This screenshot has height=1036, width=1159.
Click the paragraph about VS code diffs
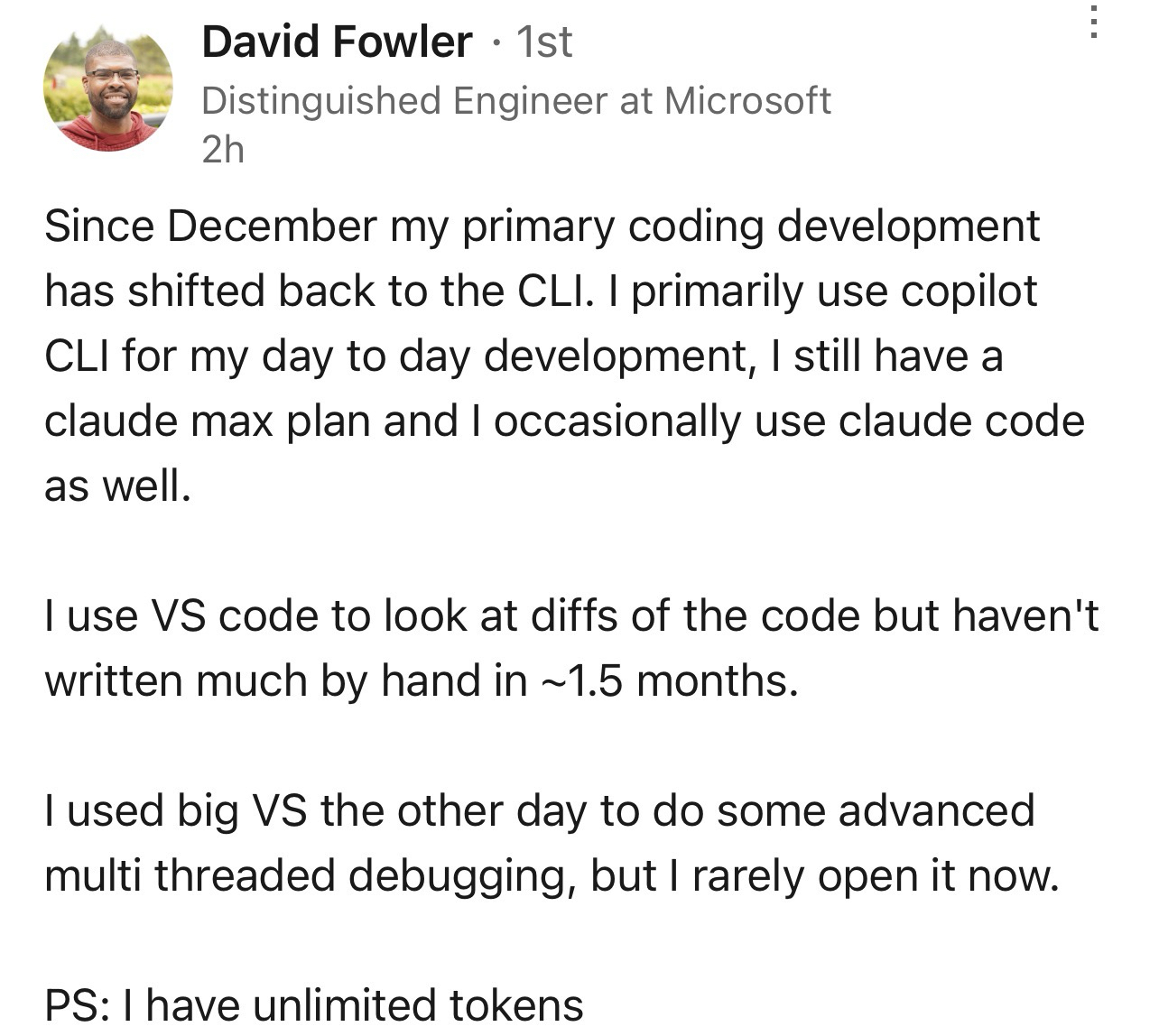pyautogui.click(x=570, y=616)
